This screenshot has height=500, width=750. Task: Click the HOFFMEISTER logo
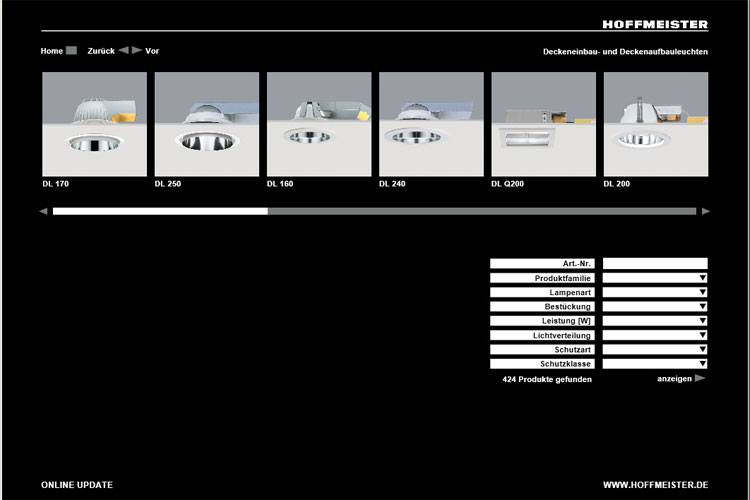pyautogui.click(x=655, y=24)
